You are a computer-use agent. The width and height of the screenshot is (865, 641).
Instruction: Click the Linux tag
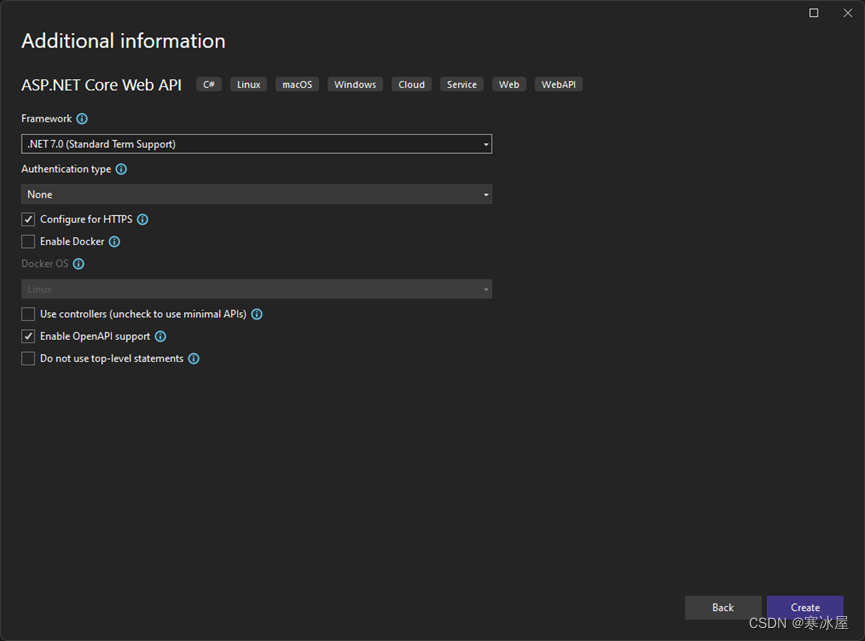click(248, 84)
